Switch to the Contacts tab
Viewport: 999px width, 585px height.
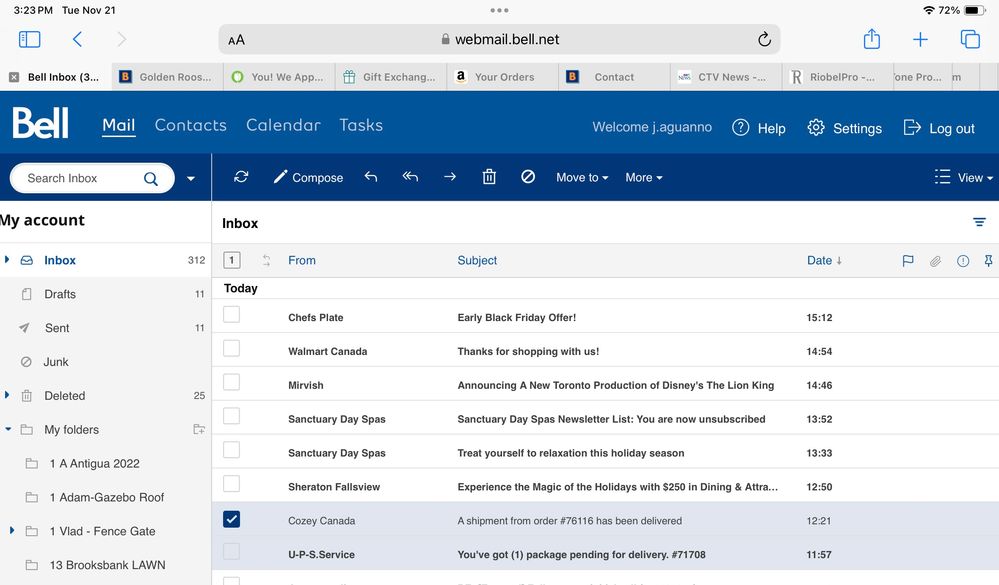[190, 125]
